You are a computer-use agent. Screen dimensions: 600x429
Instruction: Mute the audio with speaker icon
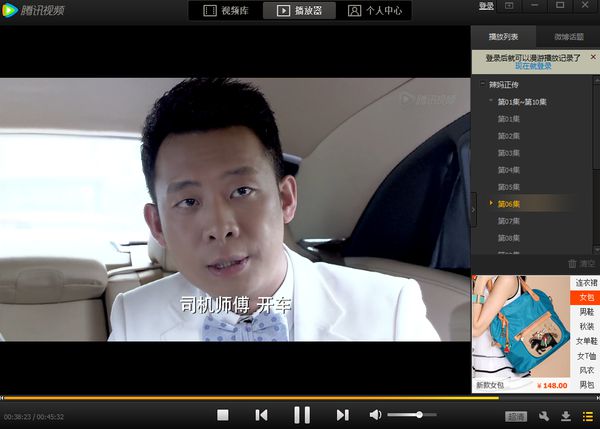(x=375, y=414)
